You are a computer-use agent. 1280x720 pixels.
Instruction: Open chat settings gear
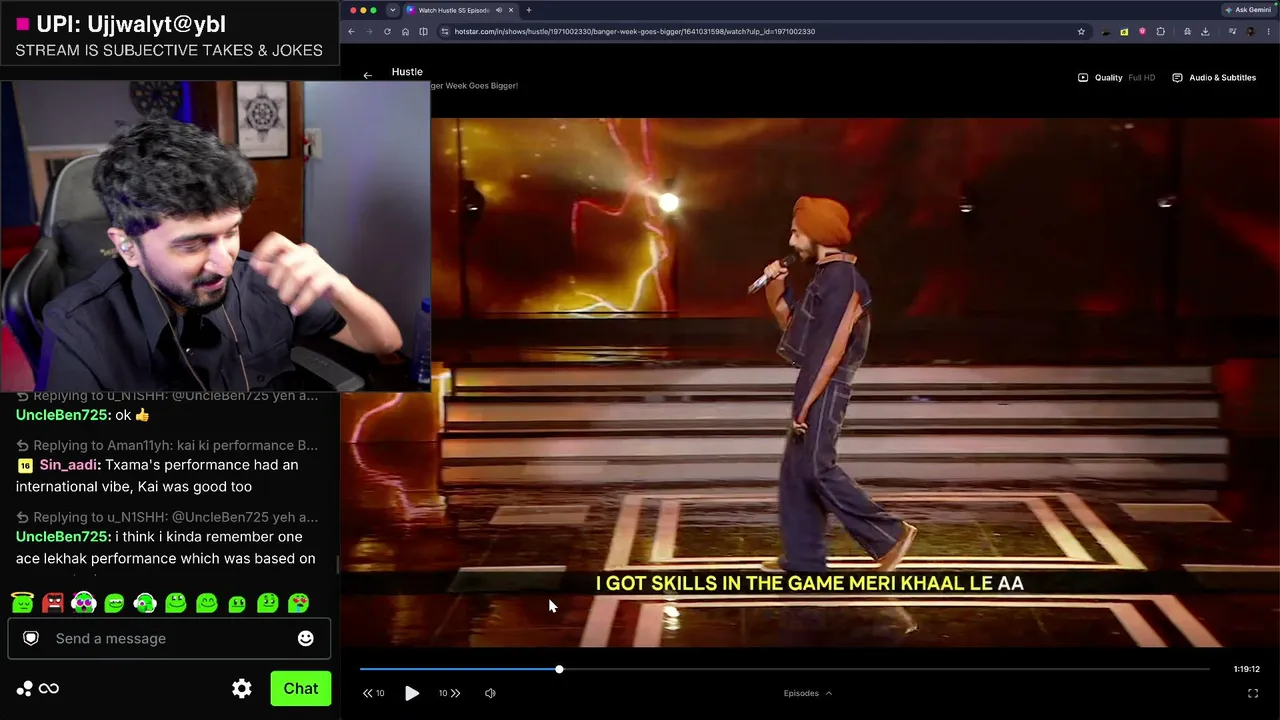242,689
